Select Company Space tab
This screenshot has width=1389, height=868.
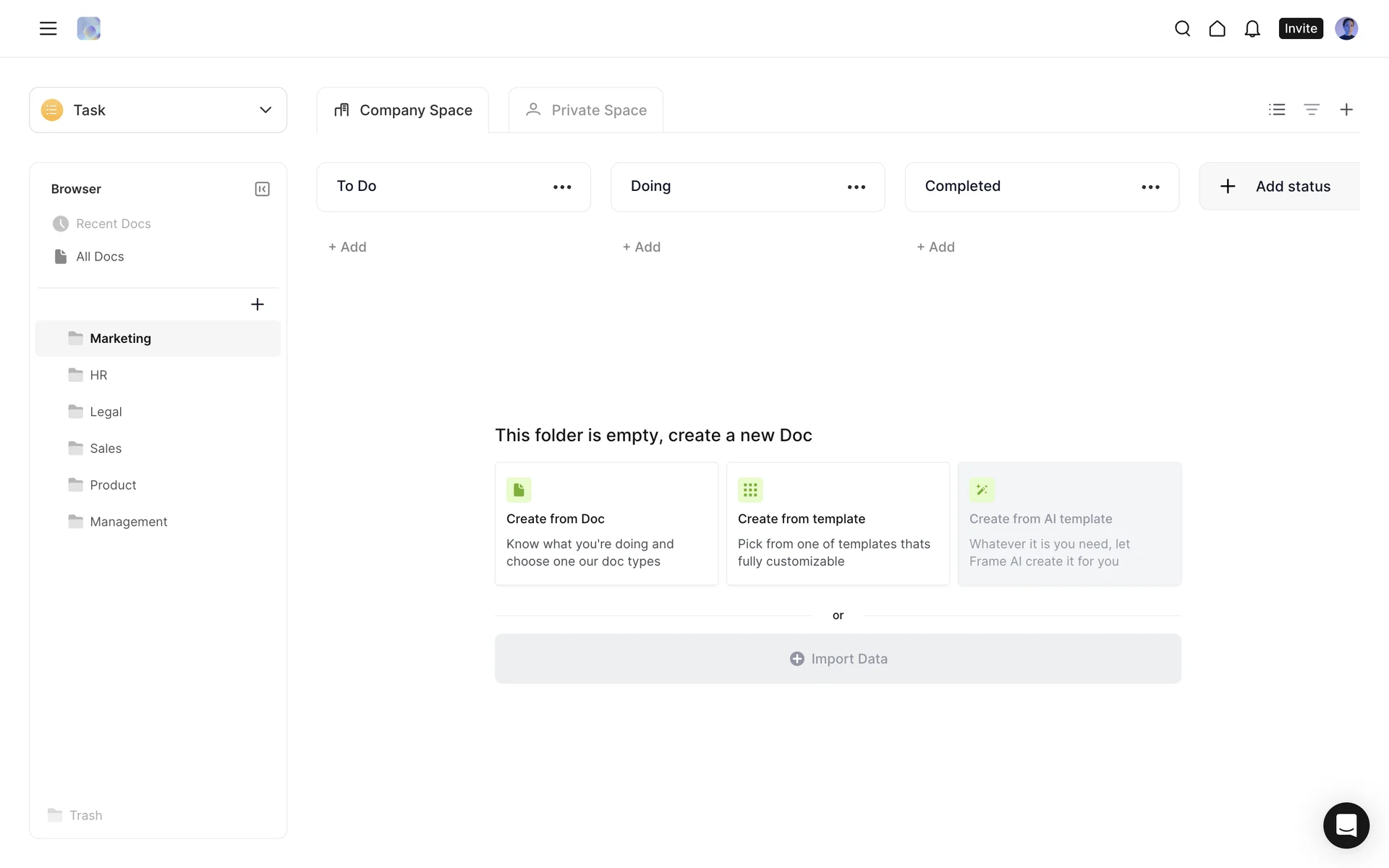click(x=403, y=110)
